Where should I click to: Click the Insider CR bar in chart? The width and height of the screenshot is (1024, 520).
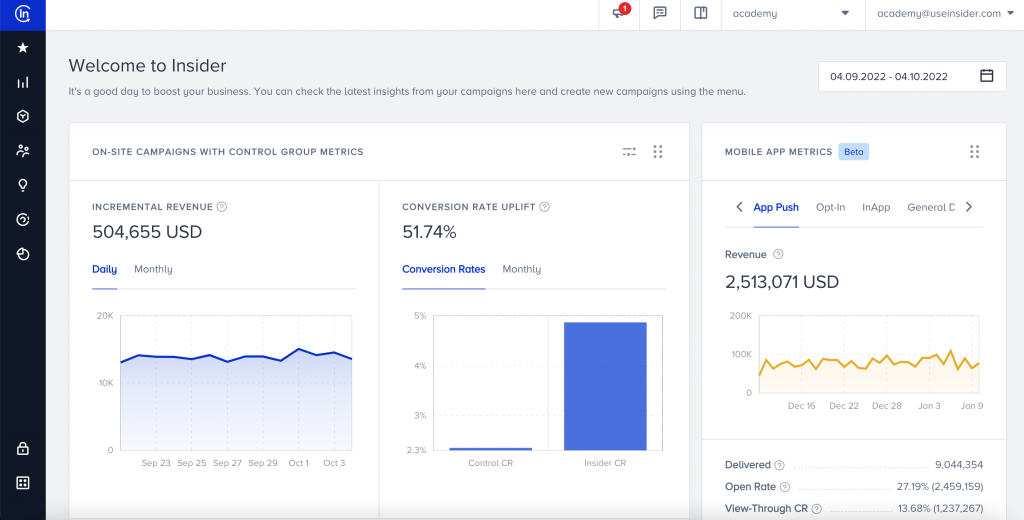pyautogui.click(x=605, y=385)
